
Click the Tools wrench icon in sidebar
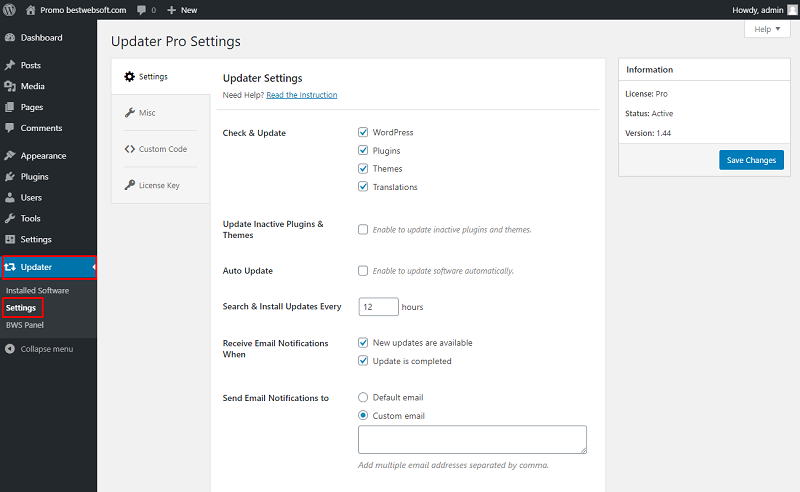click(x=10, y=218)
